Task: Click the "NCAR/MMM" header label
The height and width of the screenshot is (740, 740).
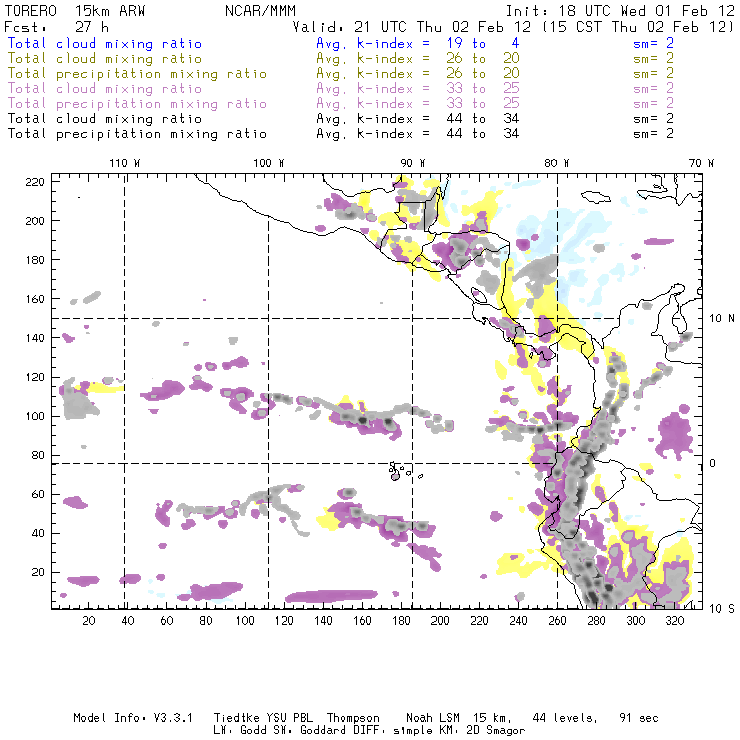Action: (x=260, y=11)
